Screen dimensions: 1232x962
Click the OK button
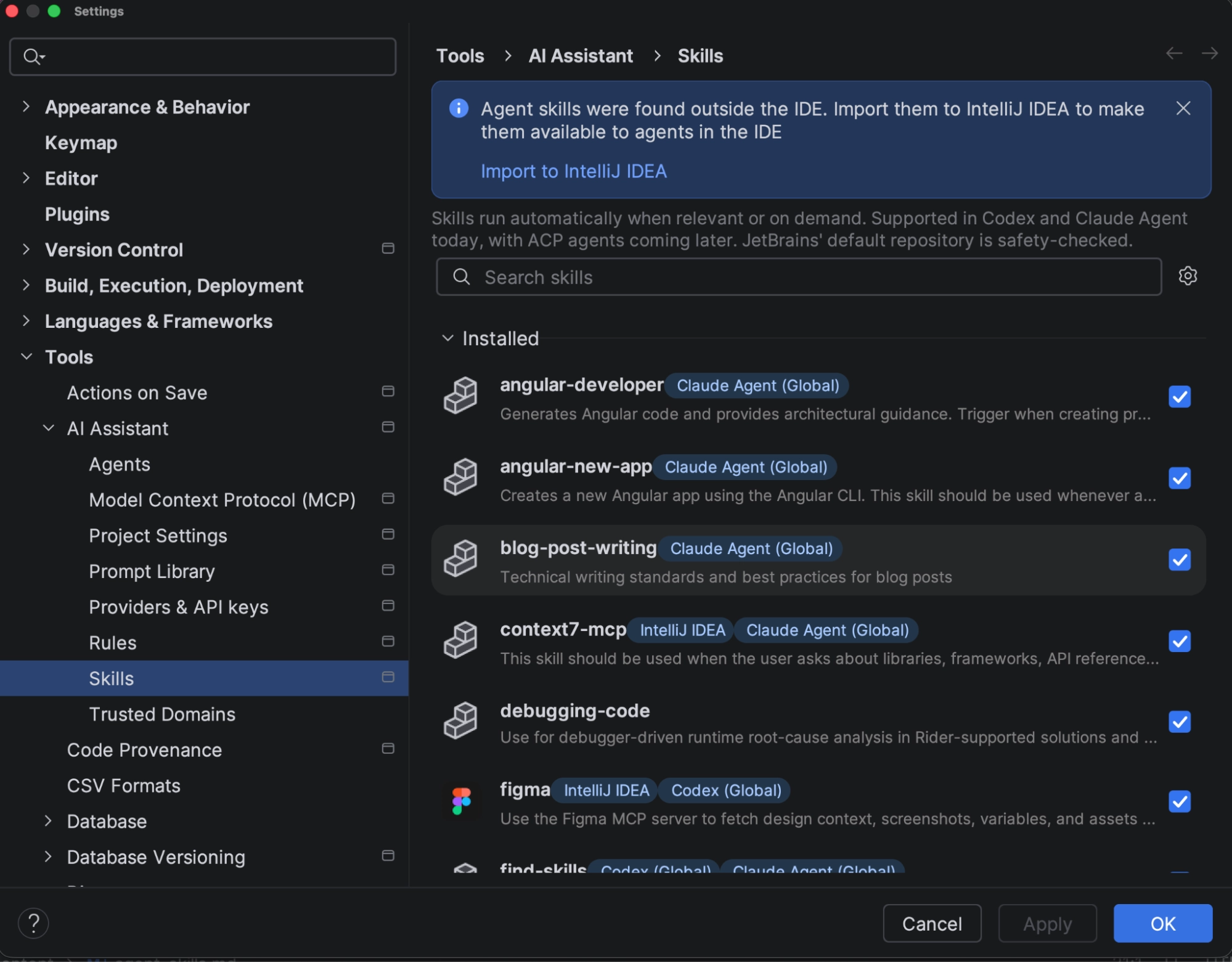1163,923
